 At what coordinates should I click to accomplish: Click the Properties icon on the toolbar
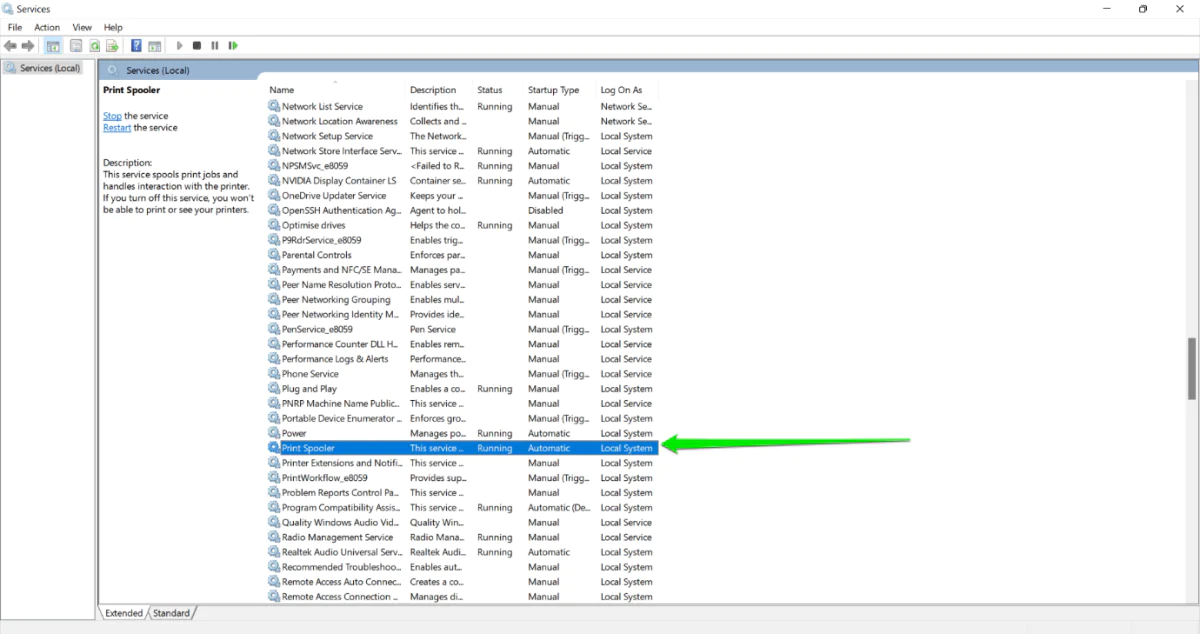click(76, 45)
